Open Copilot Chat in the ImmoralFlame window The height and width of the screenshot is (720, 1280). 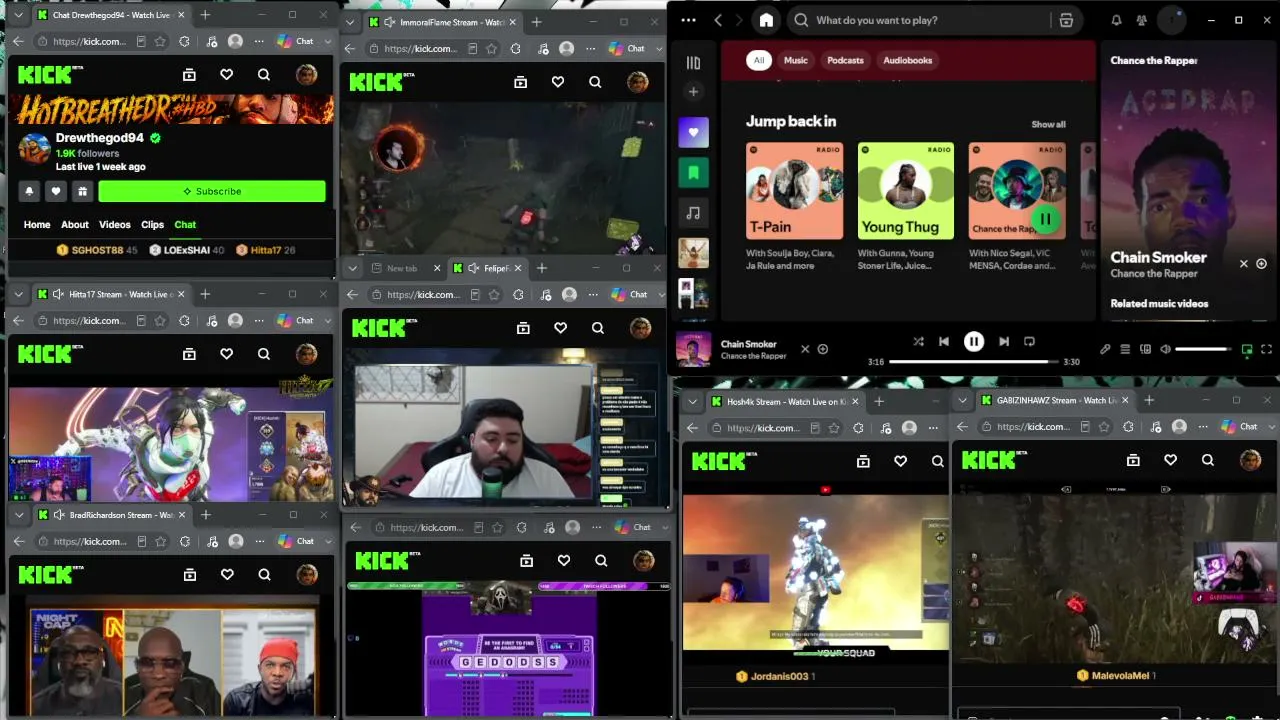(x=628, y=48)
